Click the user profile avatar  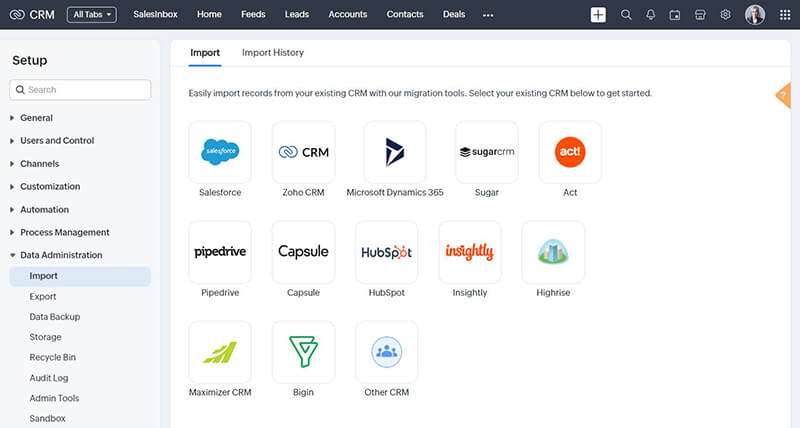pyautogui.click(x=755, y=15)
